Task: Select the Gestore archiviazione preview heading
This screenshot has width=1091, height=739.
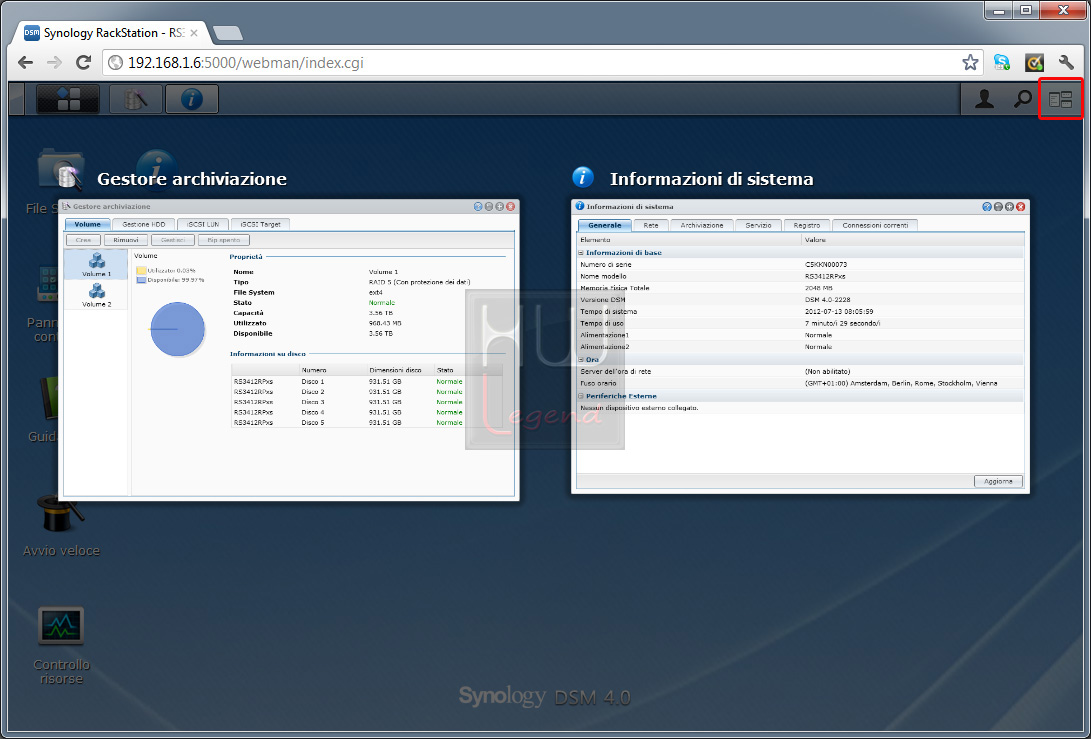Action: (x=192, y=179)
